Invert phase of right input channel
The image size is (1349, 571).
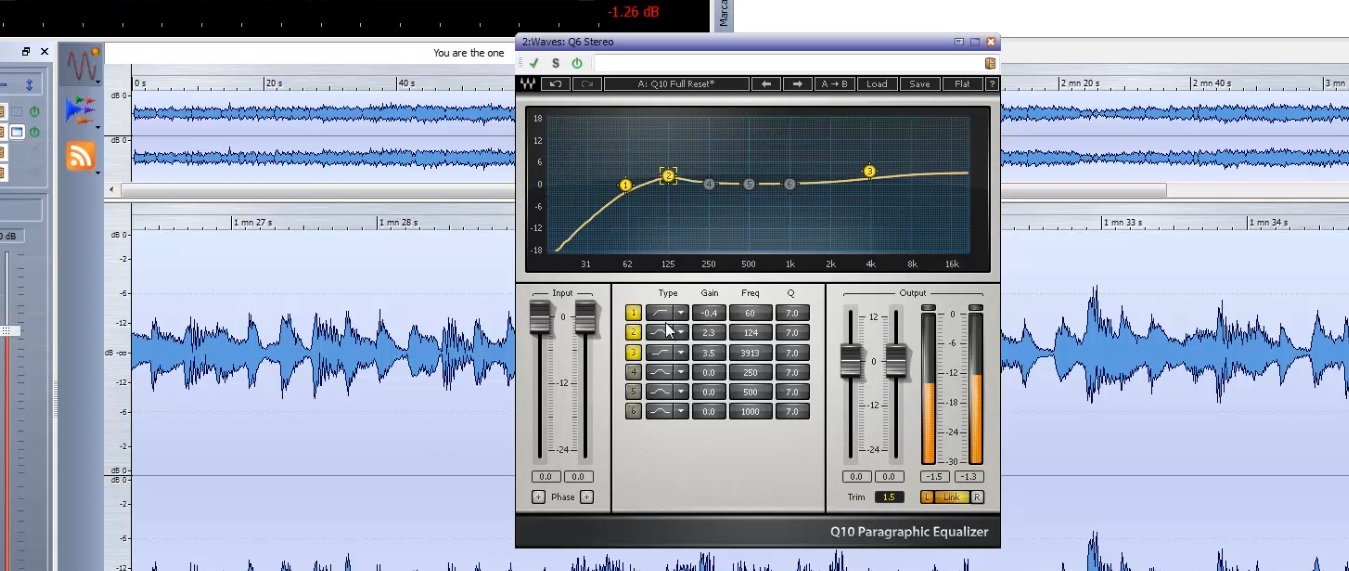coord(587,497)
